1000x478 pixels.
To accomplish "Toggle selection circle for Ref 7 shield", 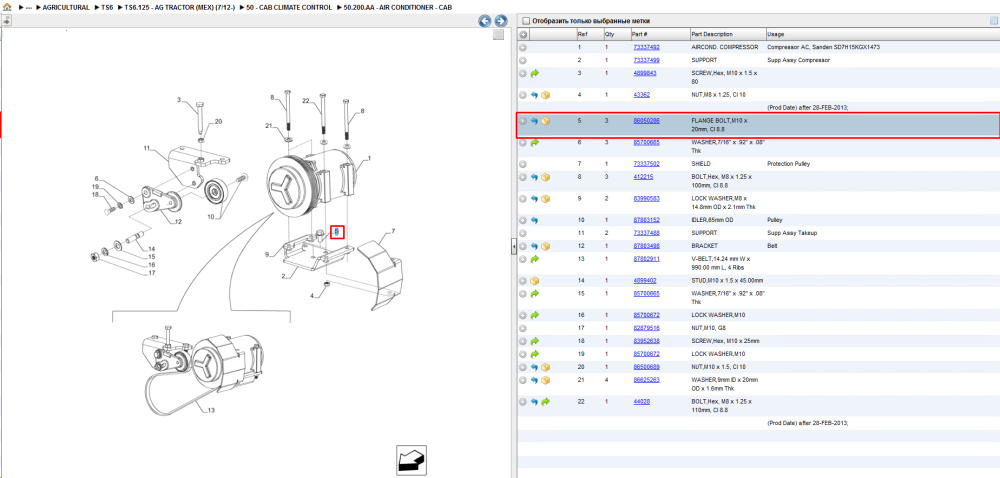I will tap(523, 164).
